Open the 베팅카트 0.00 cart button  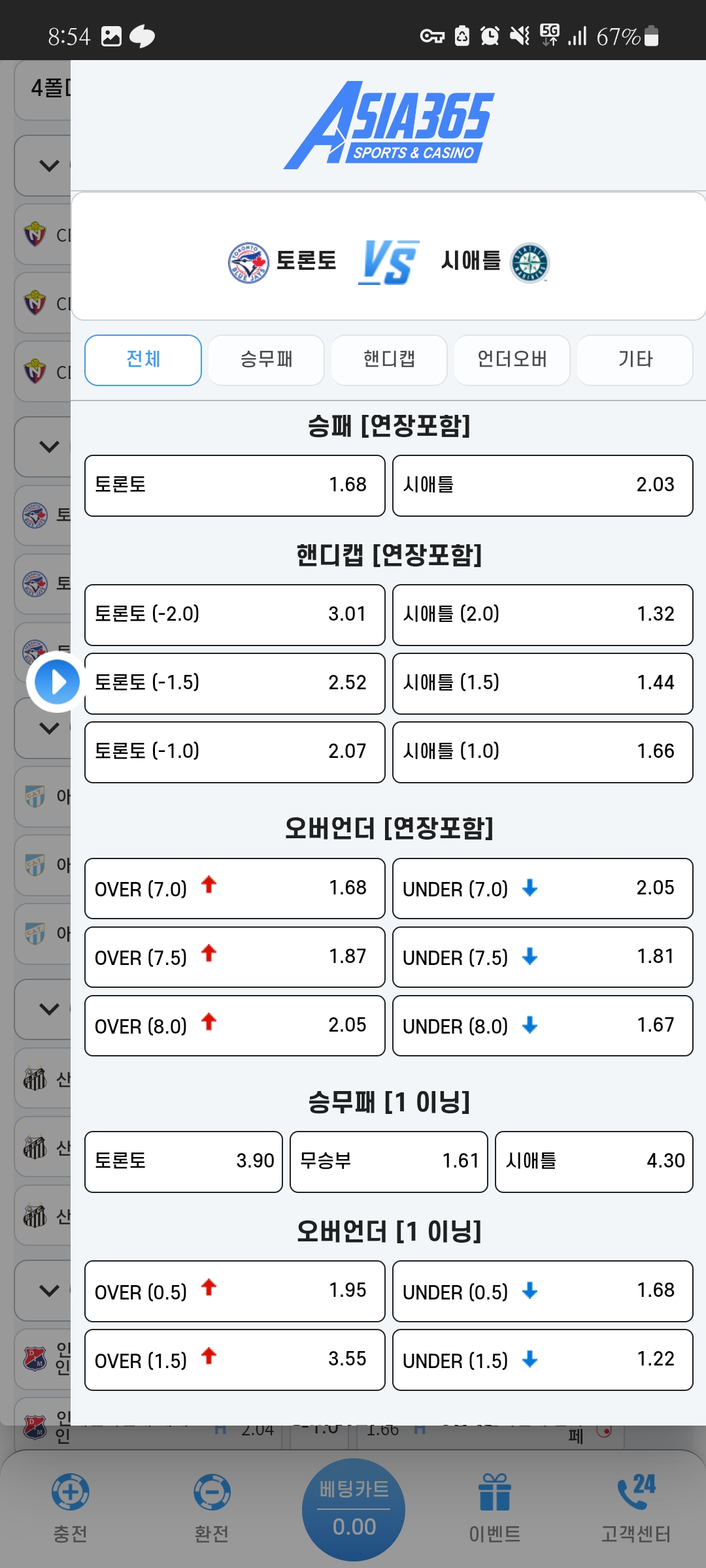354,1509
